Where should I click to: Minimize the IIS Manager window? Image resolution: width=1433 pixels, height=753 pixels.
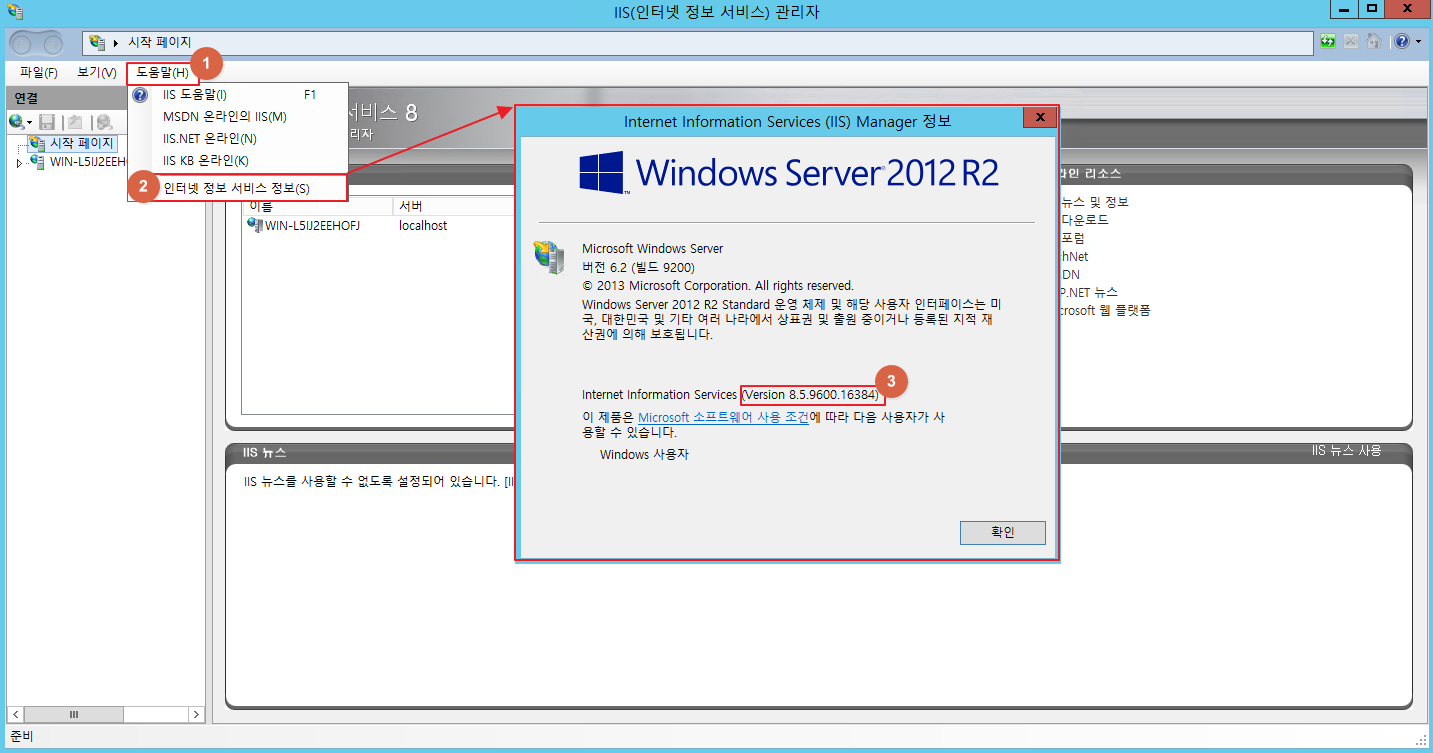(1344, 9)
